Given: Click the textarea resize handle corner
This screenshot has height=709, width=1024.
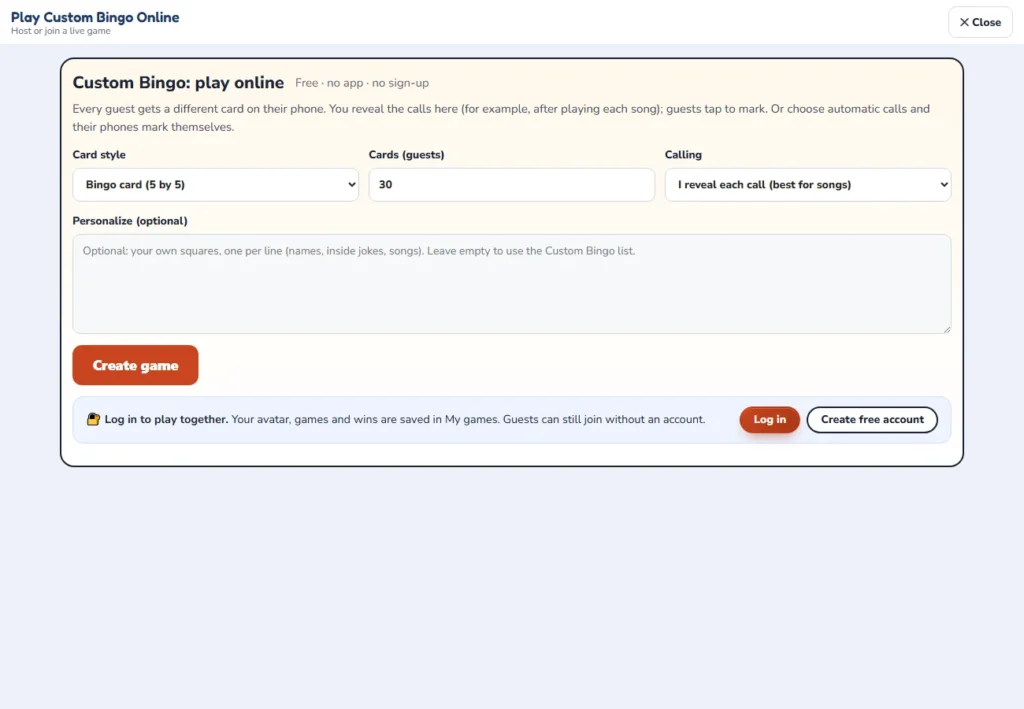Looking at the screenshot, I should (946, 329).
